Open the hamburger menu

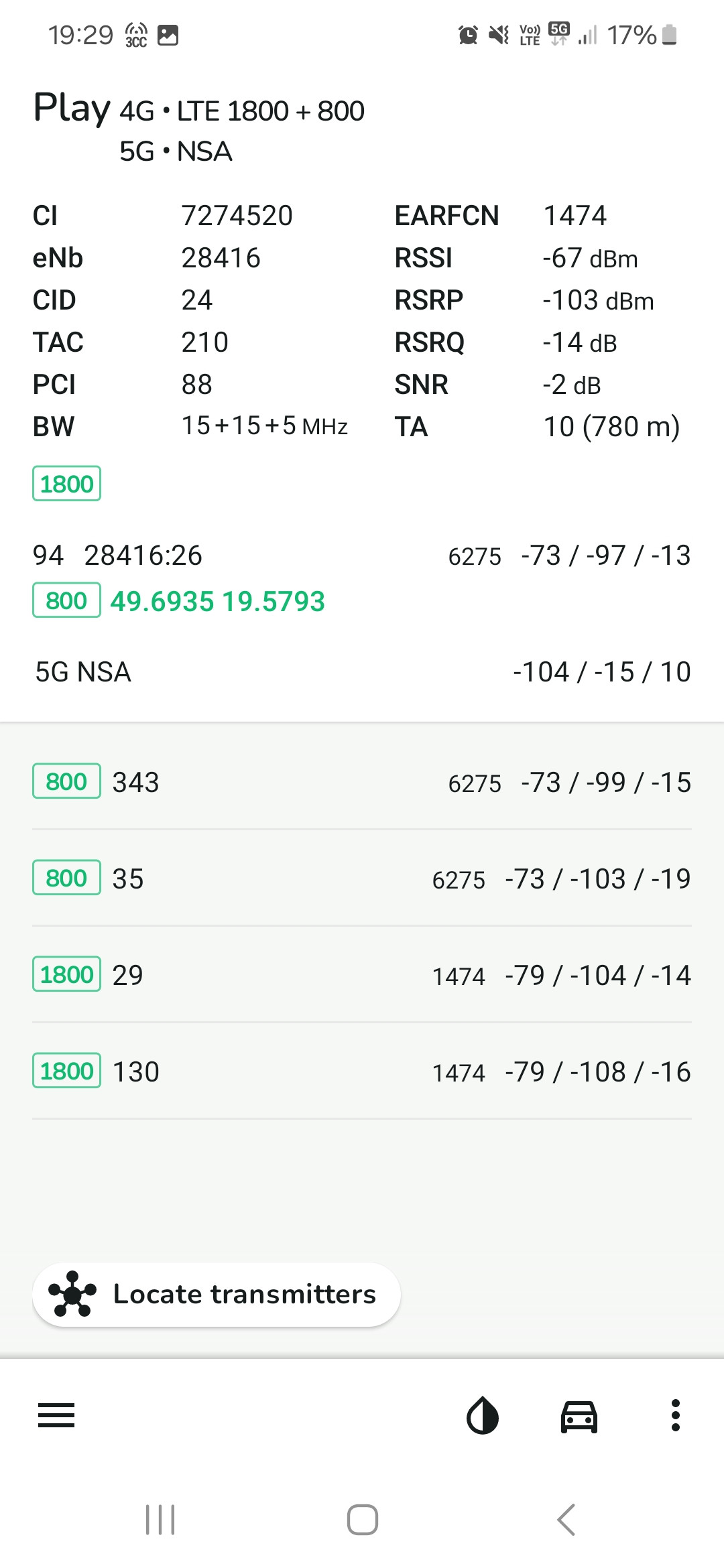point(56,1415)
